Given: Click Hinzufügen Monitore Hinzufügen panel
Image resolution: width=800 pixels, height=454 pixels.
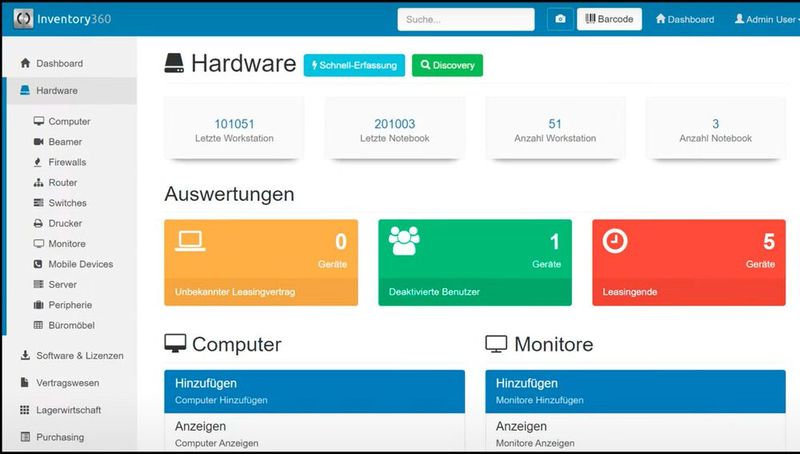Looking at the screenshot, I should pos(635,391).
